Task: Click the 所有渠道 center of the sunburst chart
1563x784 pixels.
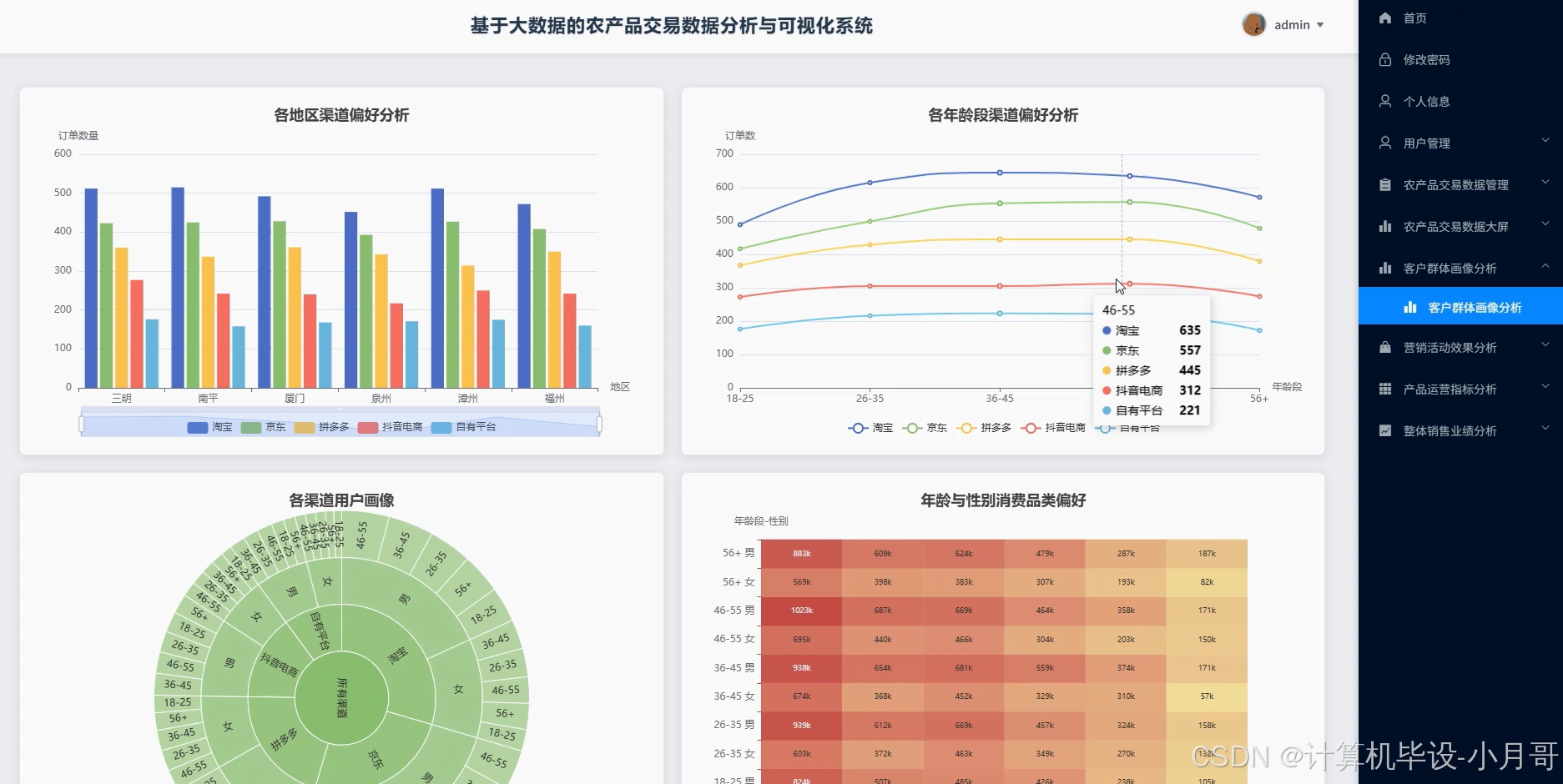Action: click(x=341, y=697)
